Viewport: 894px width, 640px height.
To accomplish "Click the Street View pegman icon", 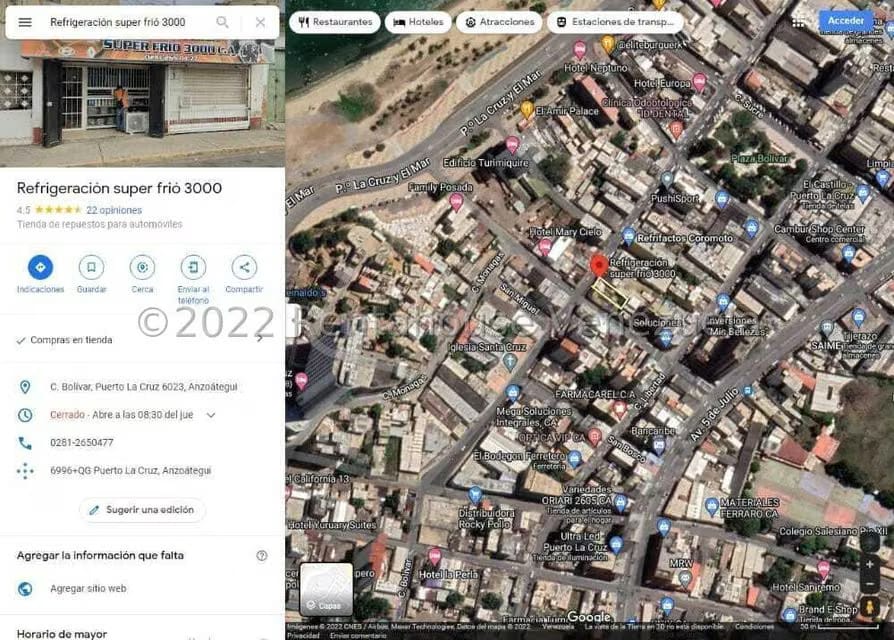I will [869, 608].
